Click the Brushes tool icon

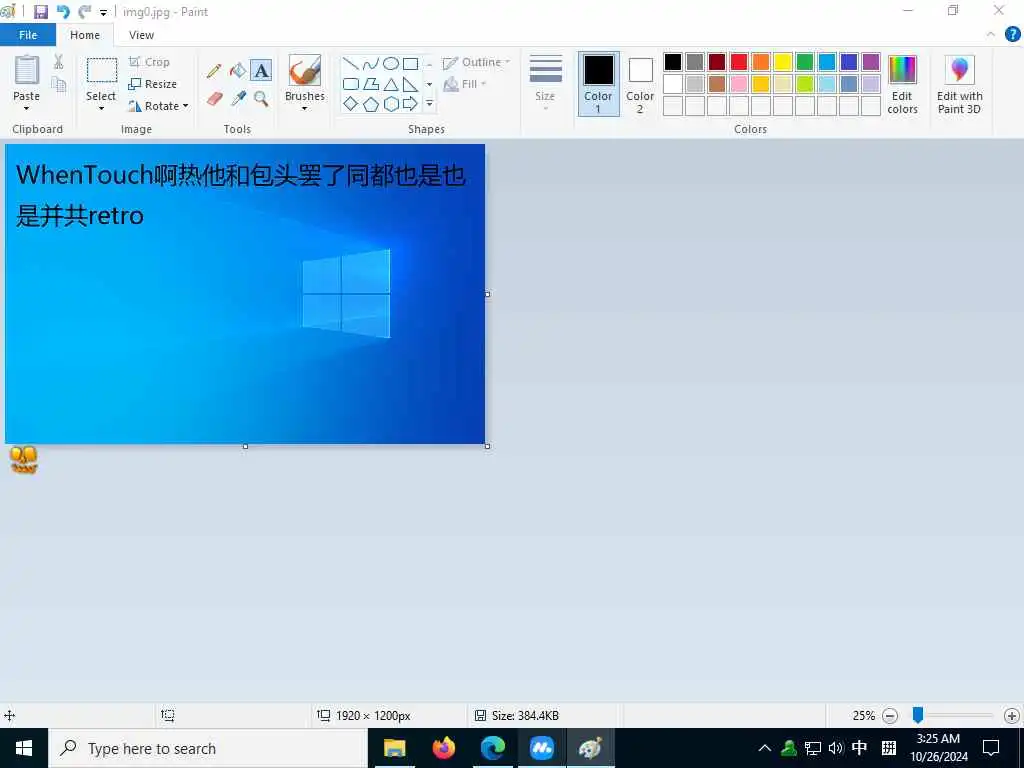[x=305, y=71]
